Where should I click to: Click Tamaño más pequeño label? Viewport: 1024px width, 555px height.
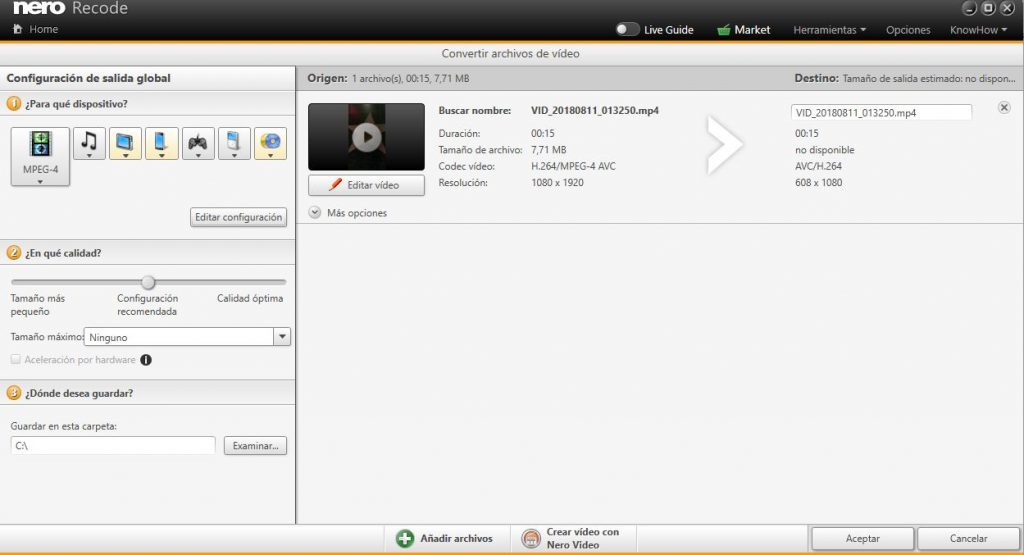[37, 304]
